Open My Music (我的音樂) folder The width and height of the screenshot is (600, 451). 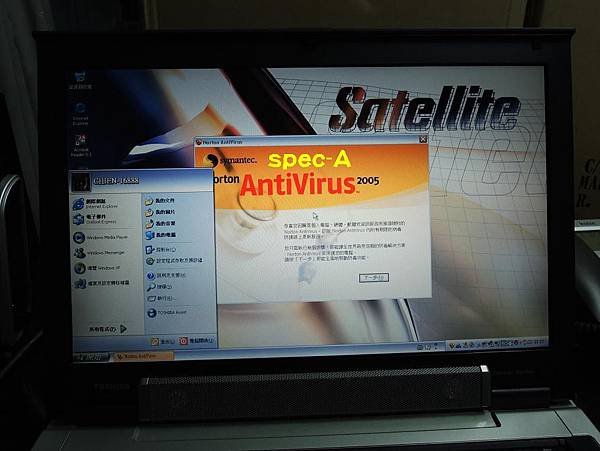pos(160,223)
